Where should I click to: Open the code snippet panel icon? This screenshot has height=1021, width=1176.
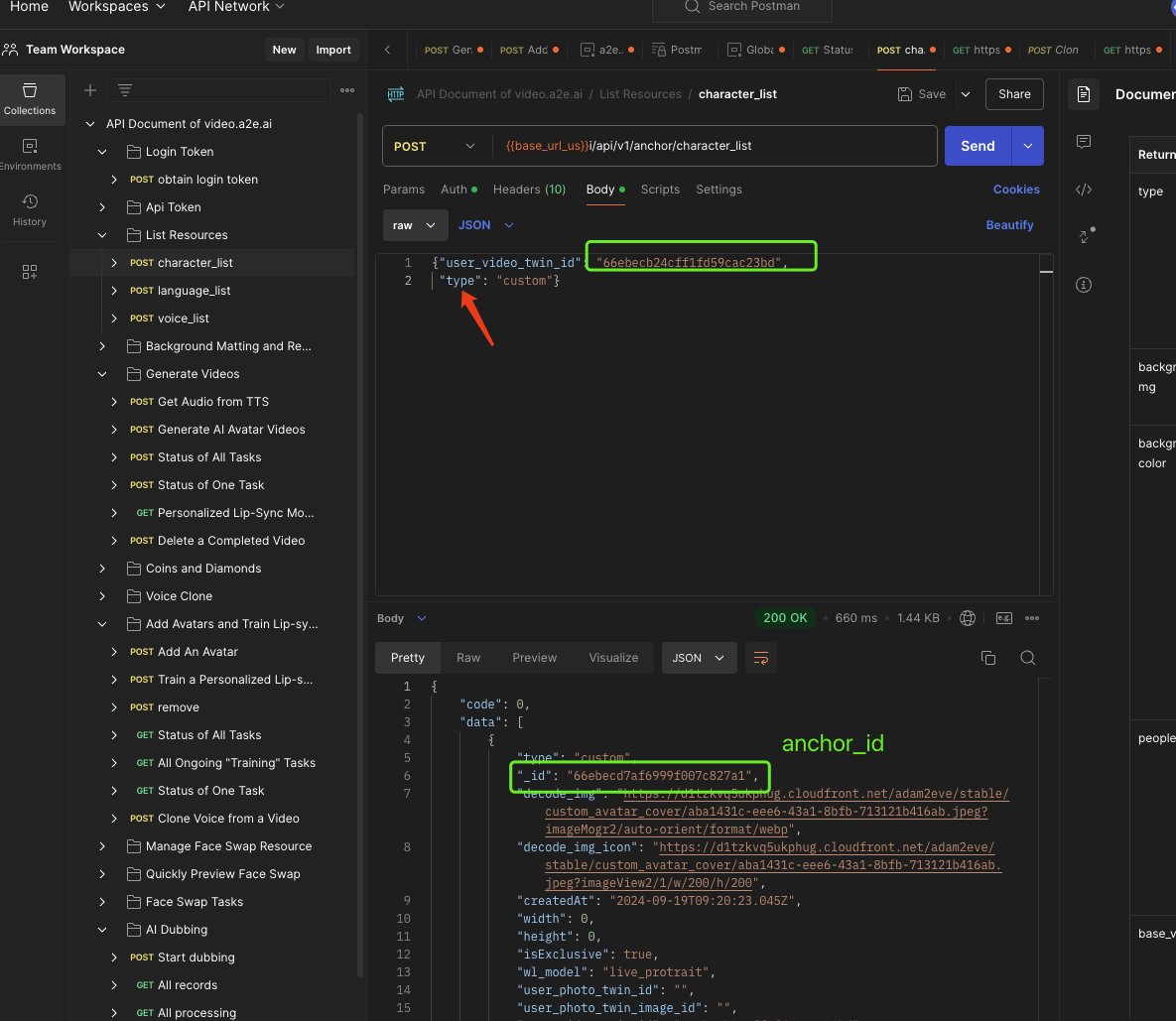(1084, 190)
